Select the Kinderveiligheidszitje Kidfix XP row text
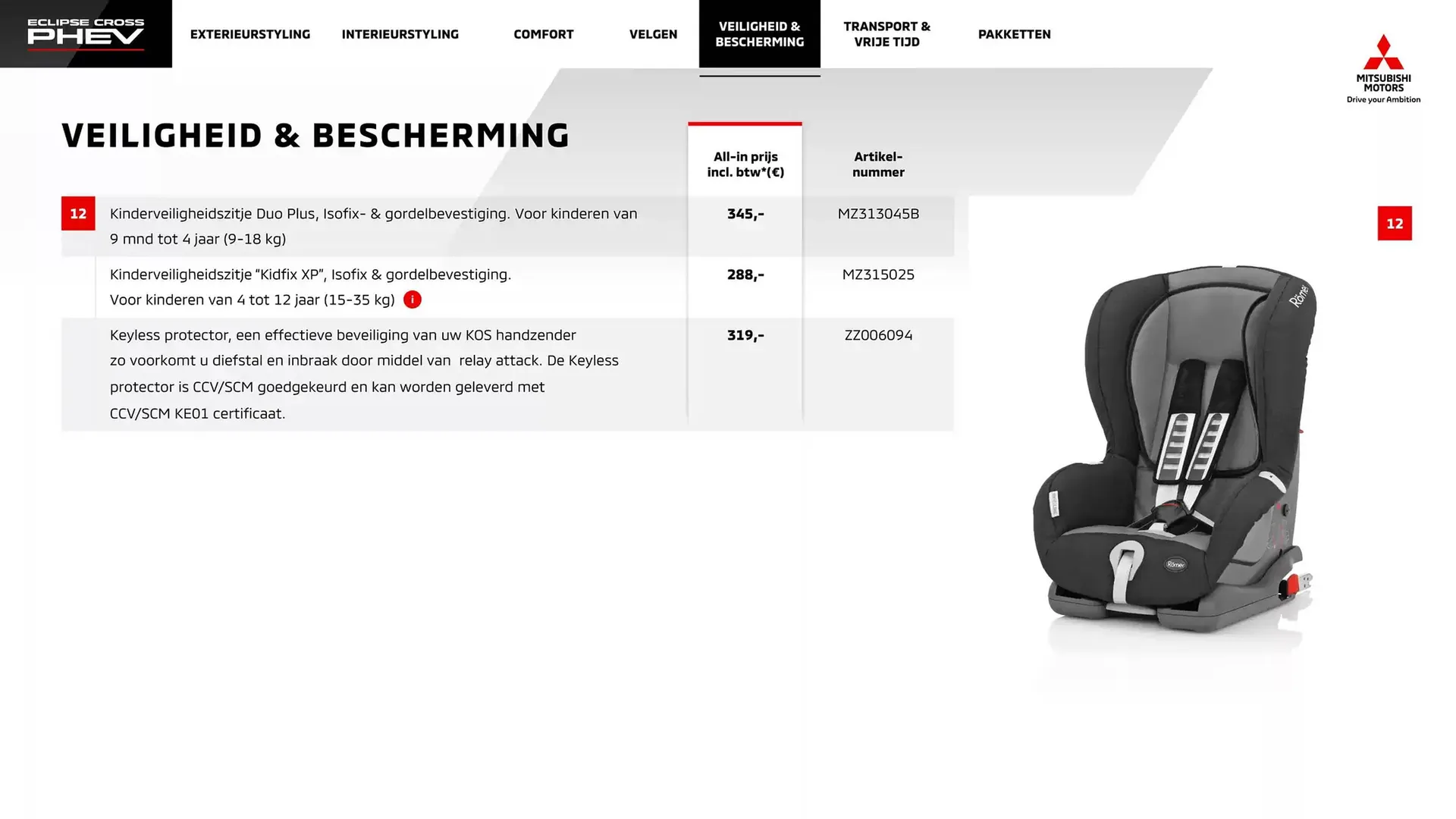This screenshot has height=819, width=1456. pyautogui.click(x=310, y=287)
